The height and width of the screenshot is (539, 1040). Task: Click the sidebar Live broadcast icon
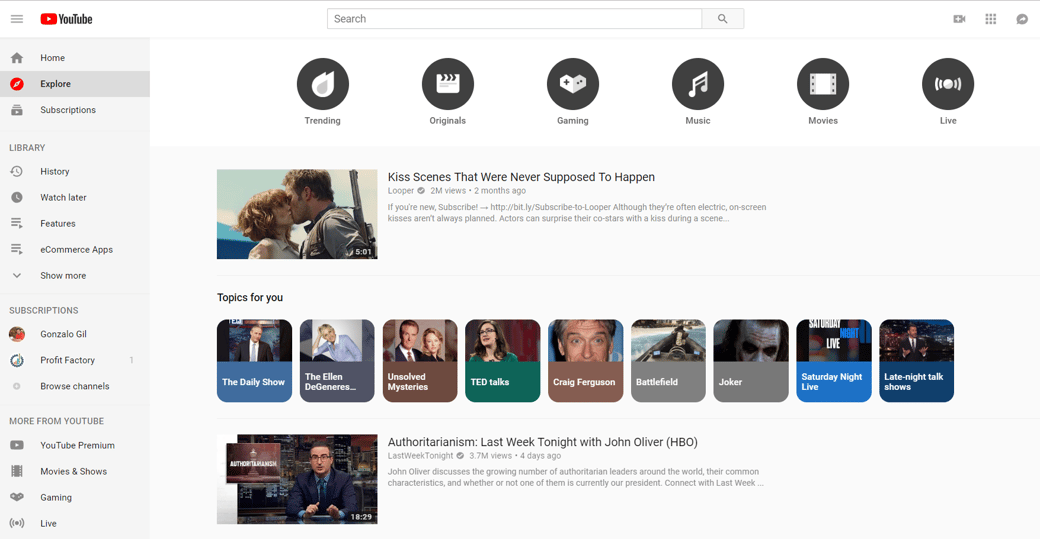17,523
